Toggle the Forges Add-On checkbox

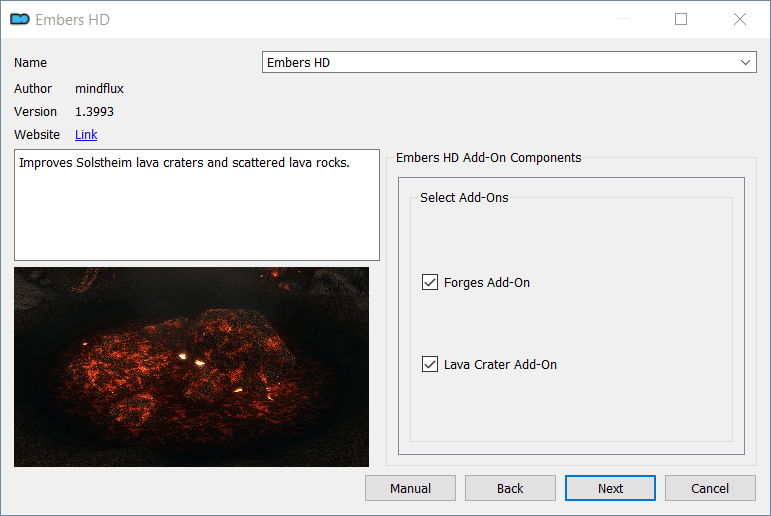point(430,282)
